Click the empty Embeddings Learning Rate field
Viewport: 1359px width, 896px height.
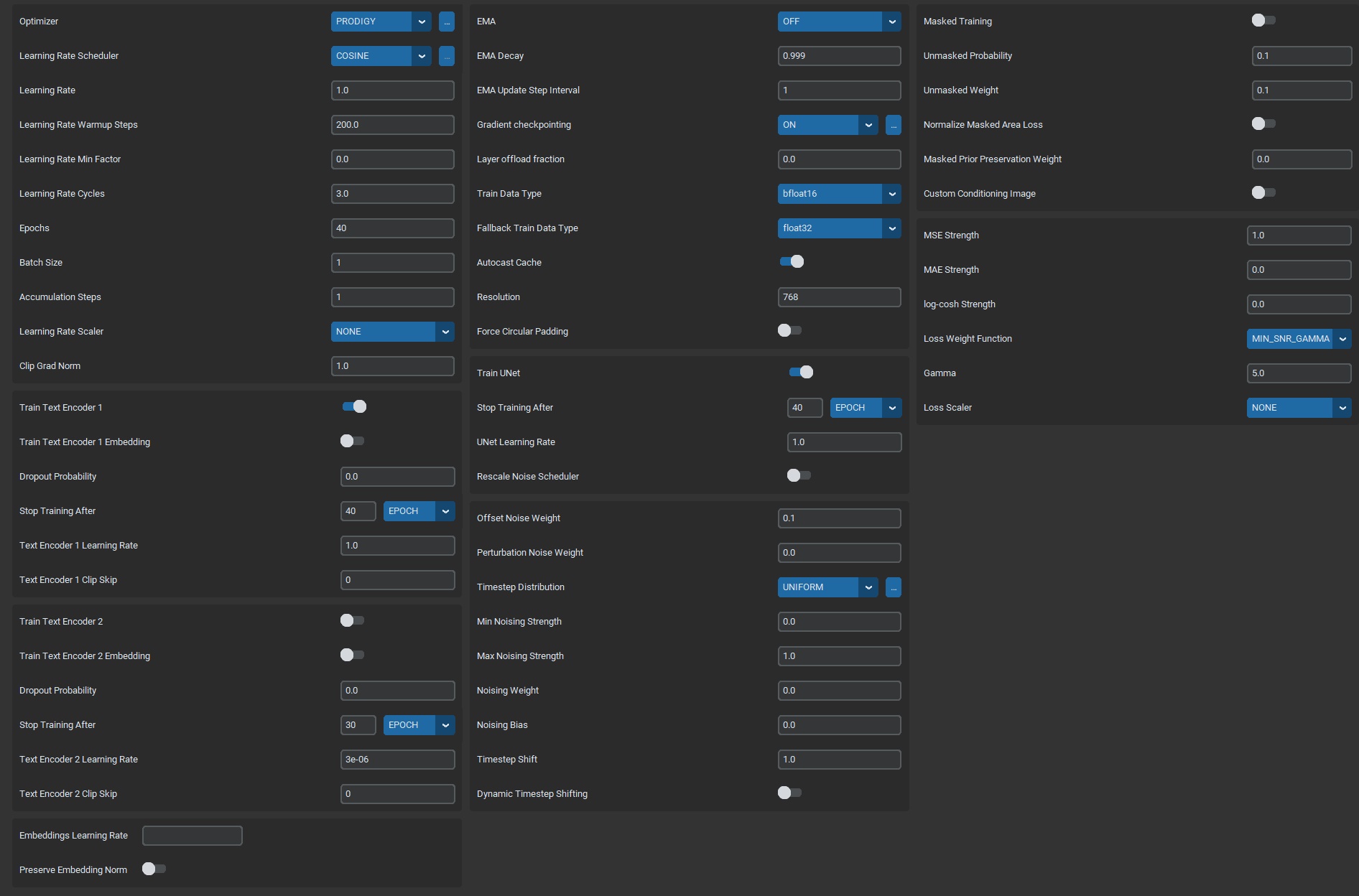(193, 836)
